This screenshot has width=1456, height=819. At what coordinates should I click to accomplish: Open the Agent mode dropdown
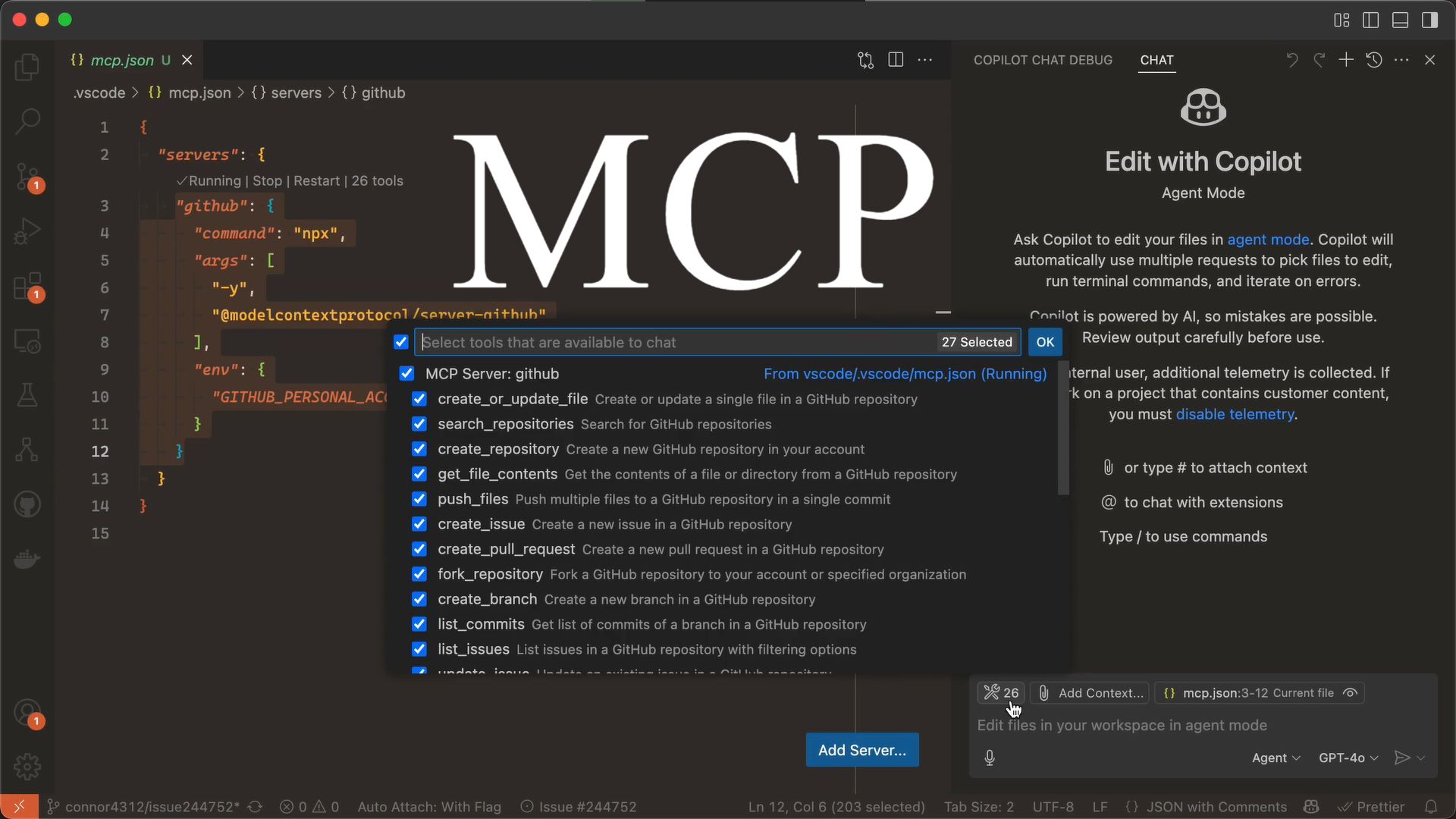click(x=1276, y=758)
